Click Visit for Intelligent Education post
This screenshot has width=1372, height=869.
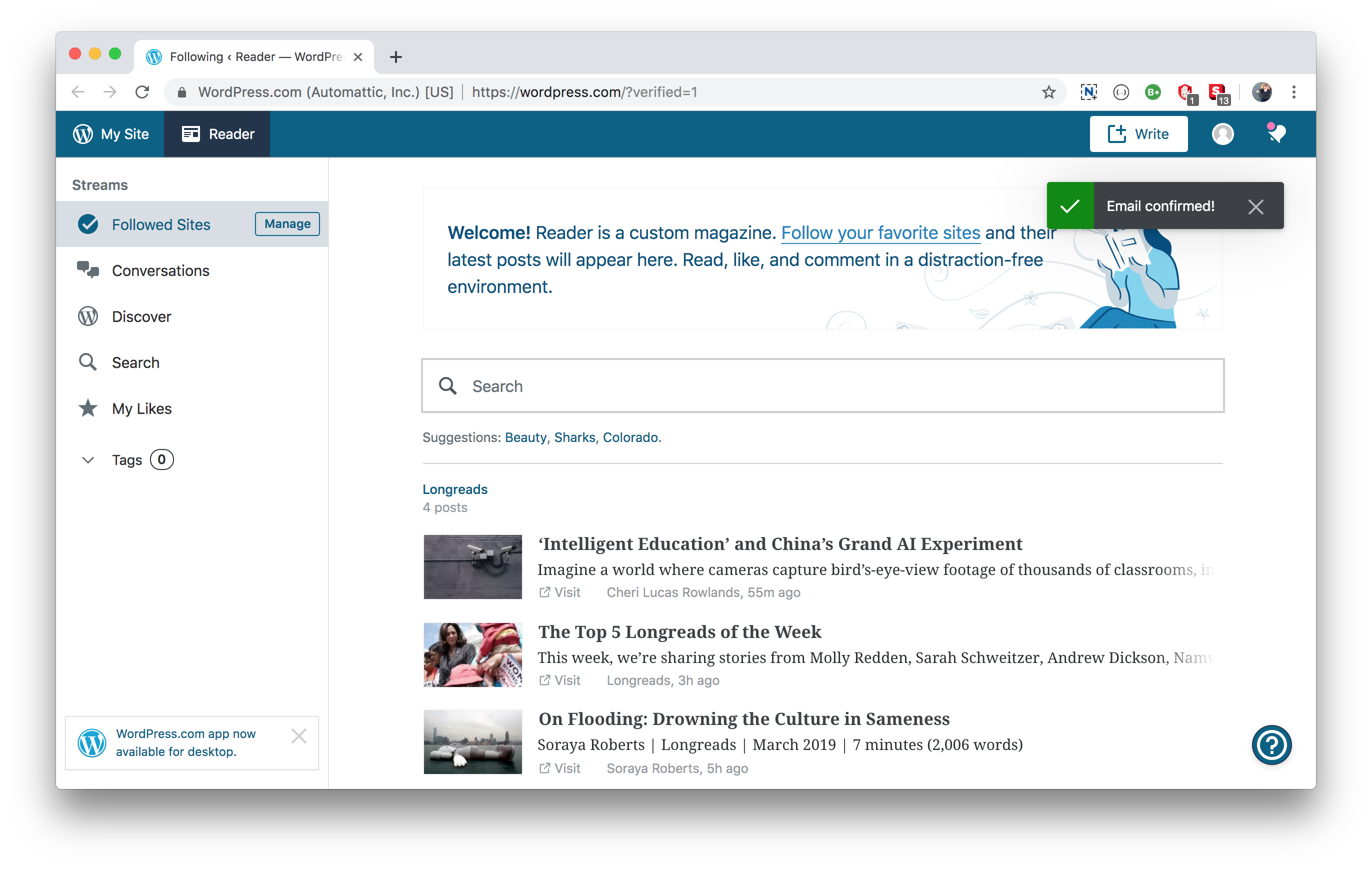pyautogui.click(x=559, y=592)
